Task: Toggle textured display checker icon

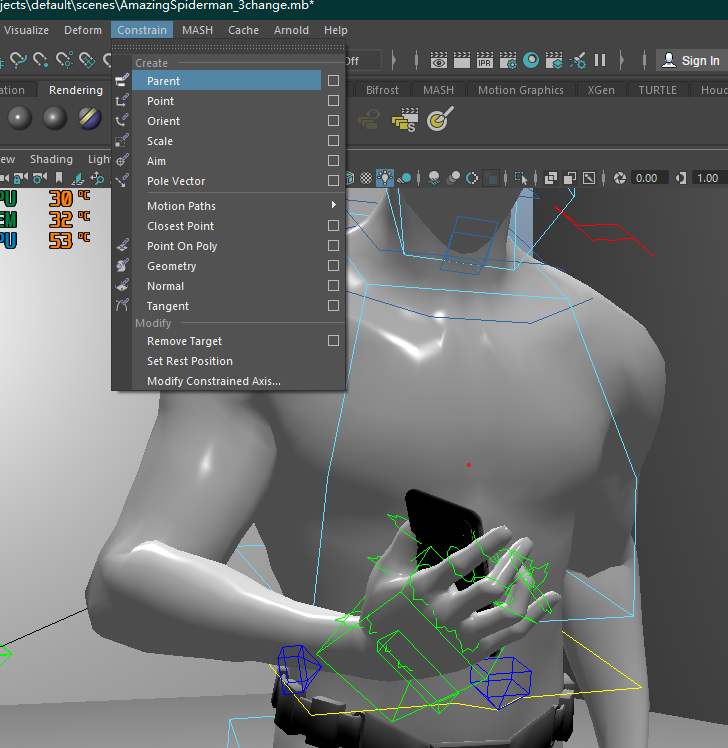Action: (x=366, y=178)
